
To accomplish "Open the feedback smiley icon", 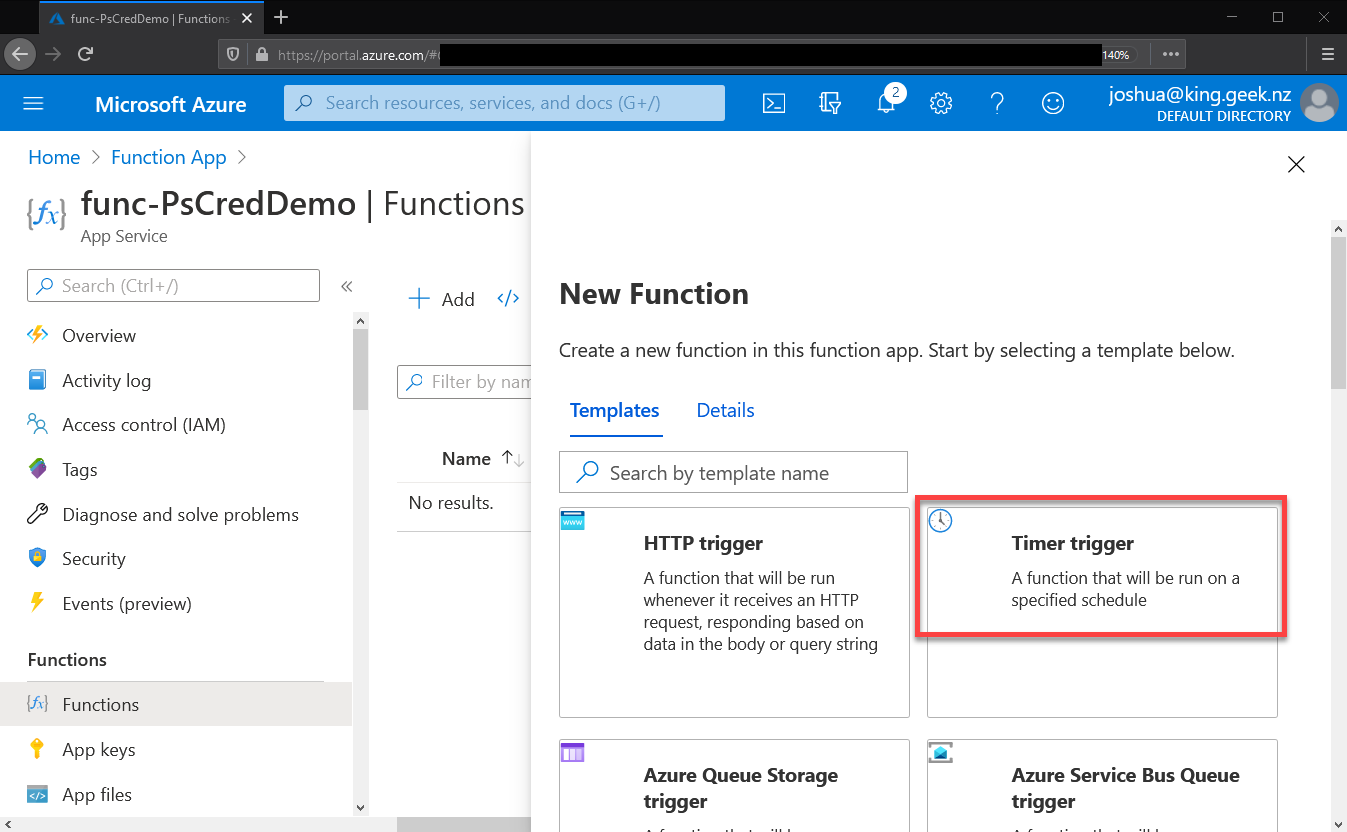I will [1053, 103].
